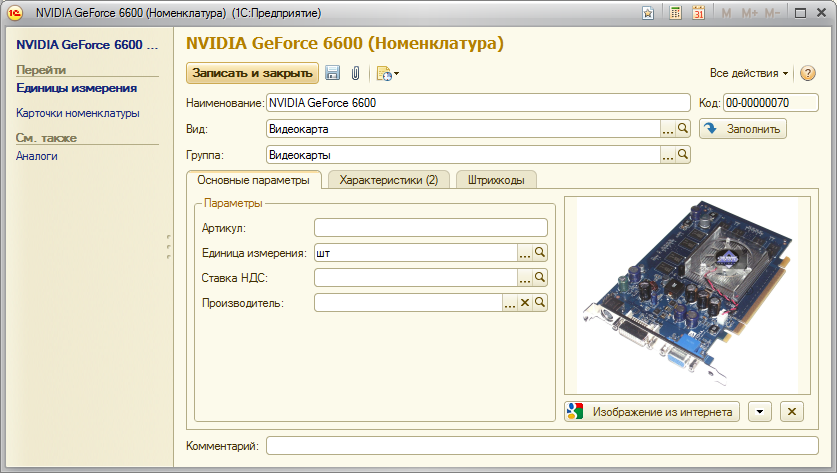
Task: Click the Группа field text Видеокарты
Action: coord(299,155)
